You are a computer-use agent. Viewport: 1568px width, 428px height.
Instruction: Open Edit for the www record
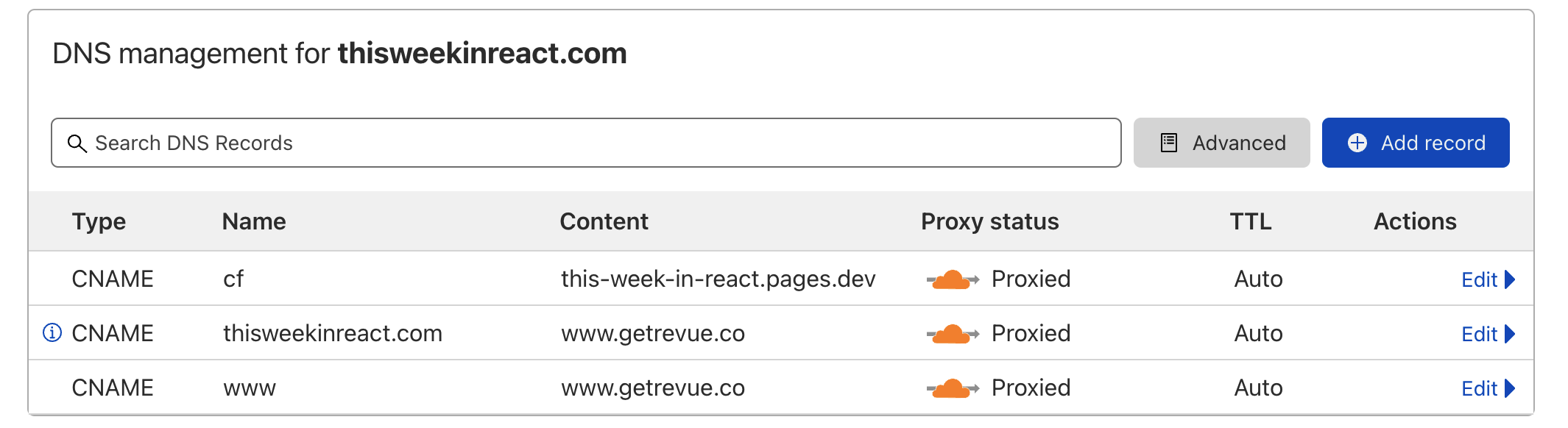pyautogui.click(x=1478, y=388)
